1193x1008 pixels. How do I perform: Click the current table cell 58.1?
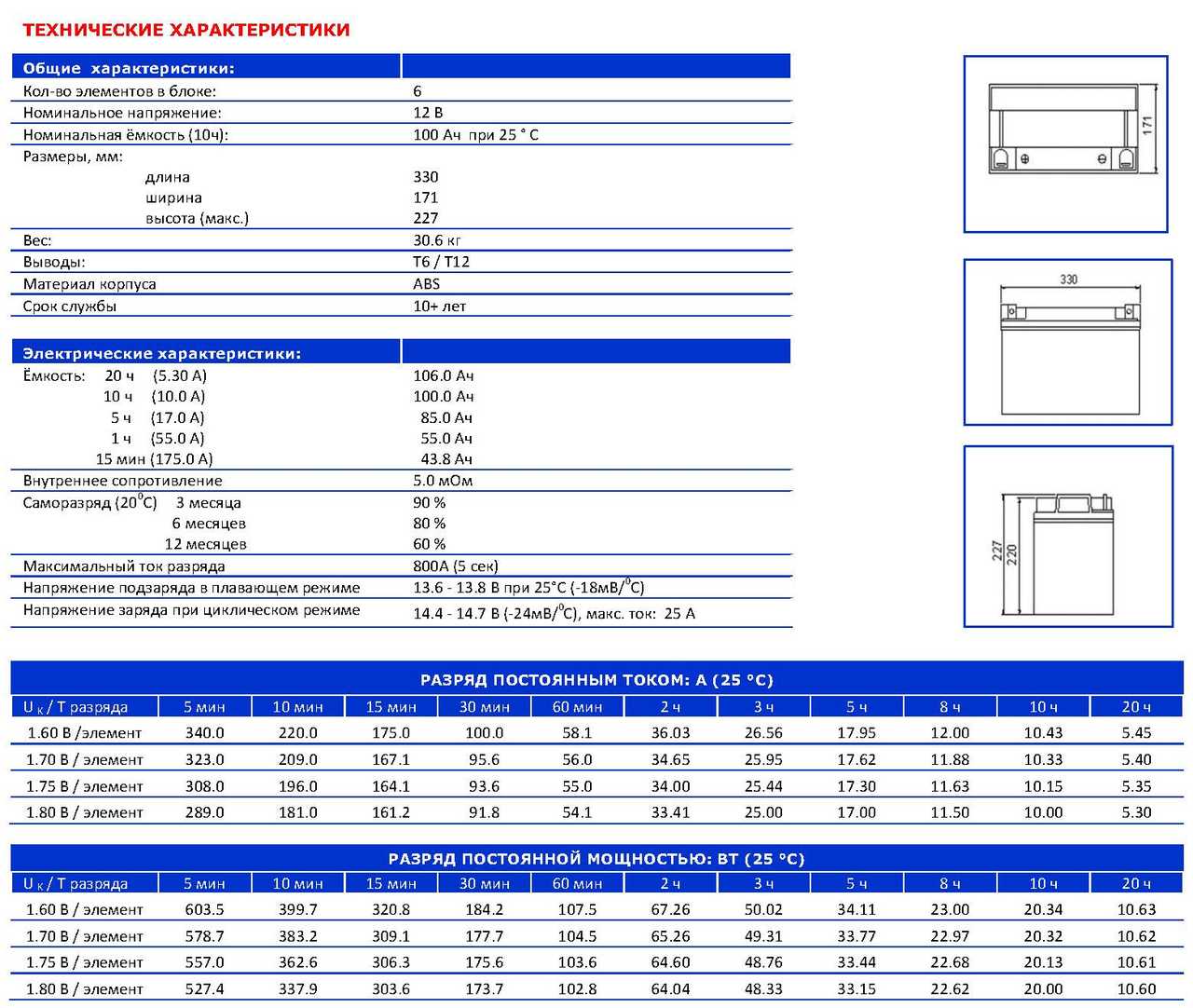pyautogui.click(x=578, y=733)
